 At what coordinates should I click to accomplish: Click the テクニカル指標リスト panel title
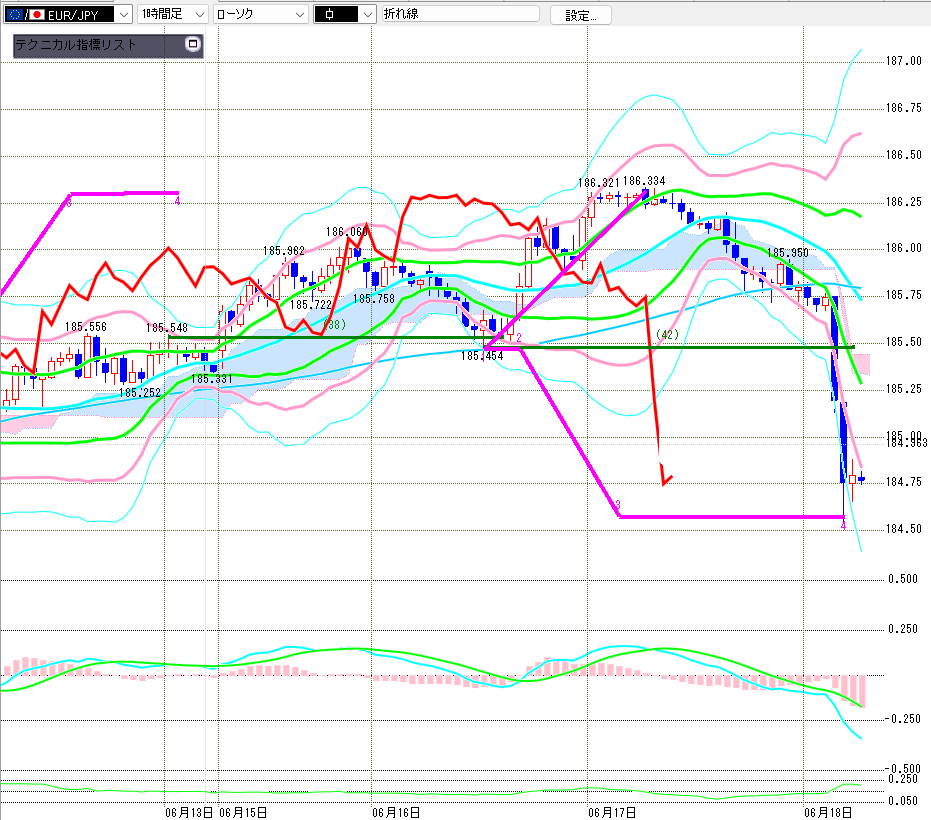(x=76, y=45)
